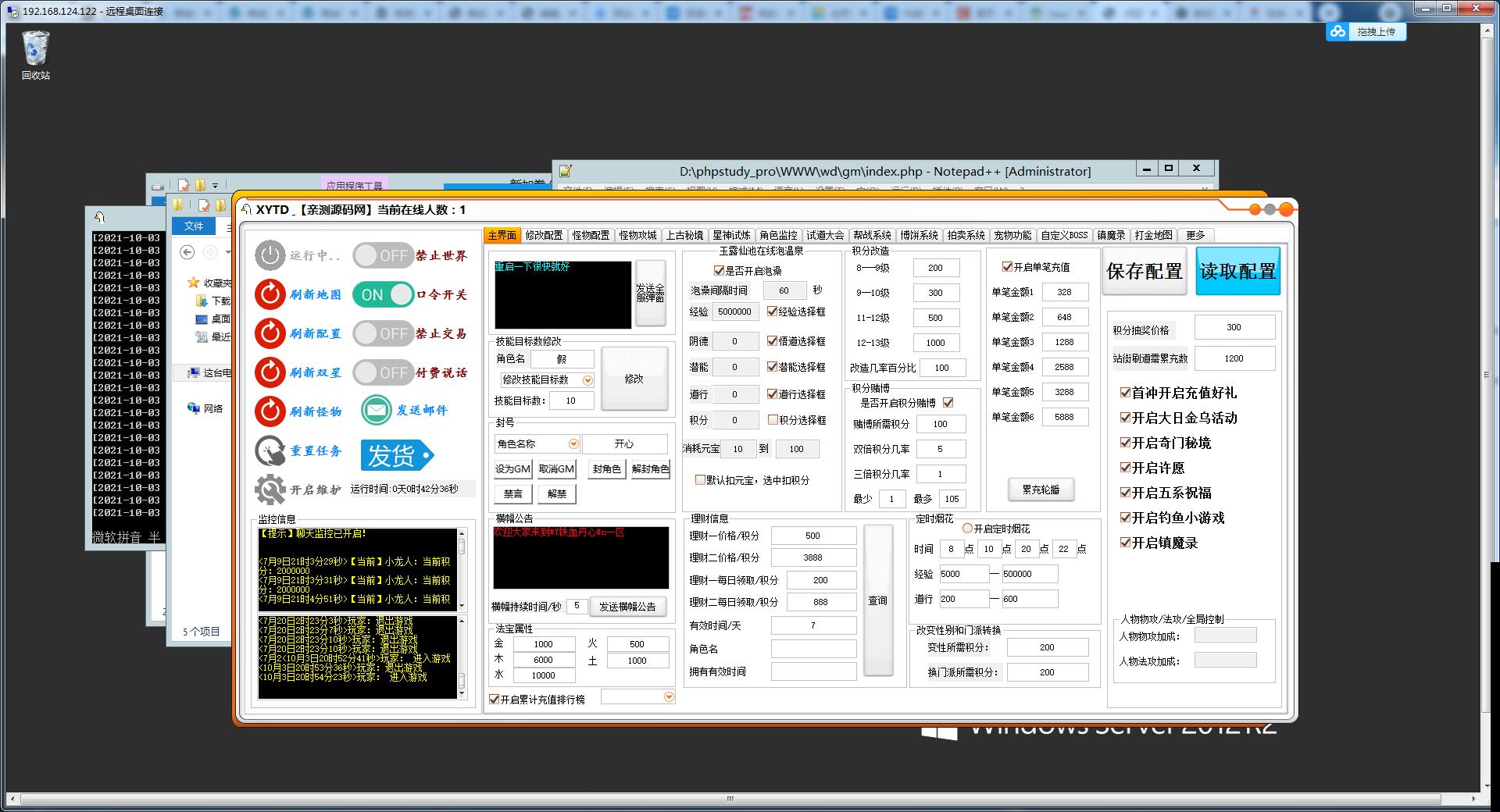Viewport: 1500px width, 812px height.
Task: Click the 保存配置 button
Action: click(x=1145, y=270)
